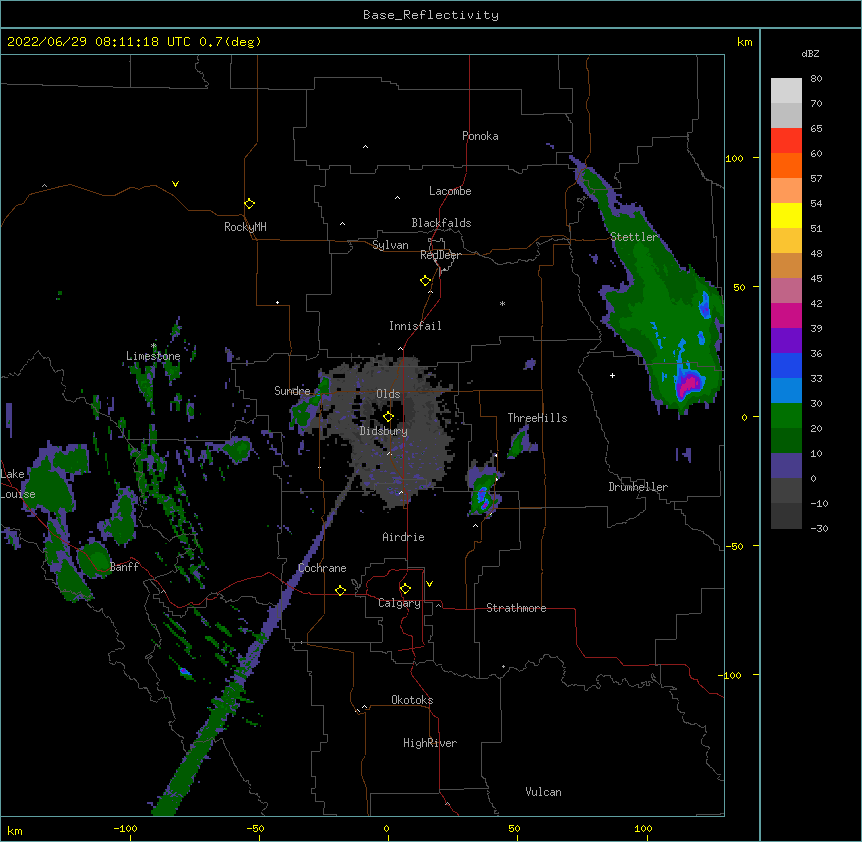
Task: Click the -30 value on the dBZ scale
Action: tap(819, 528)
